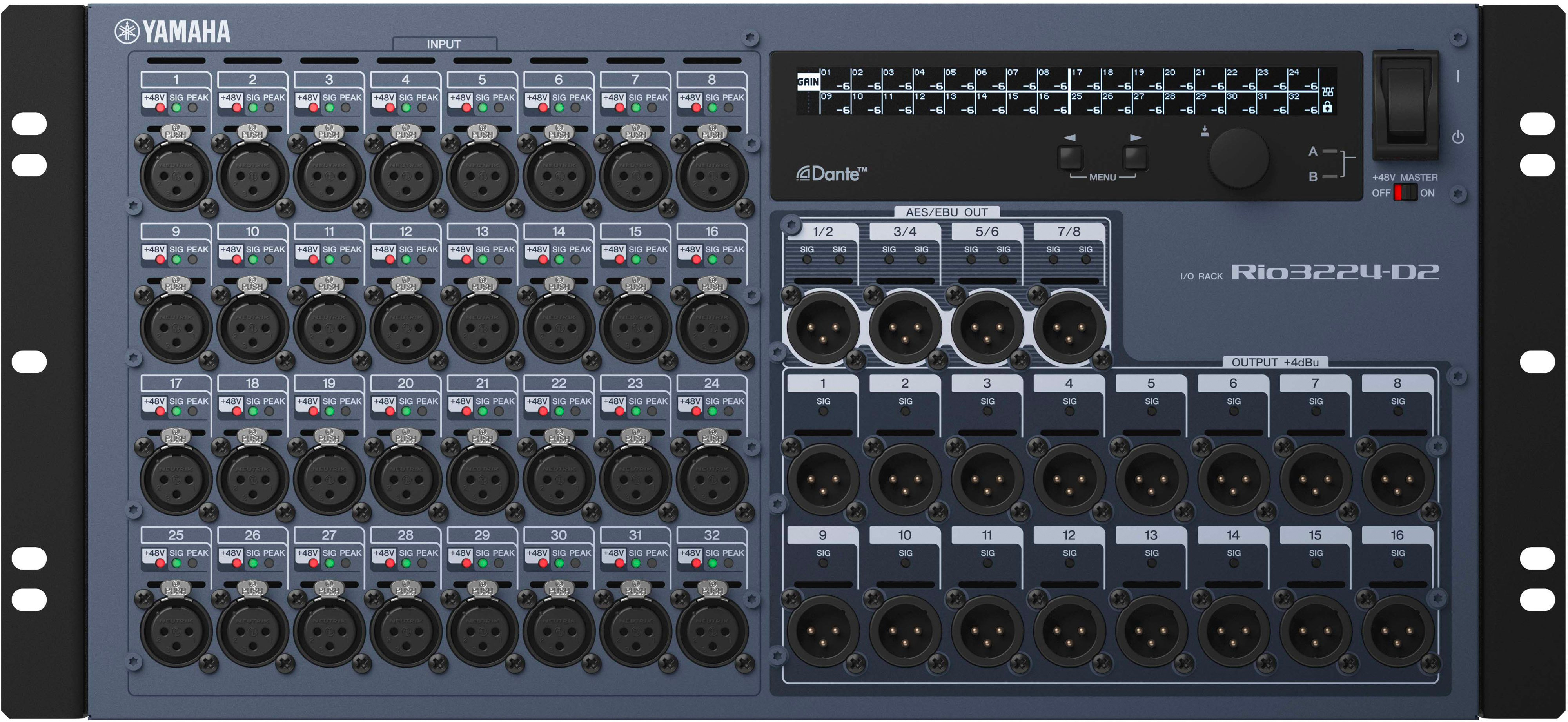1568x722 pixels.
Task: Click the +48V LED on input 9
Action: coord(160,260)
